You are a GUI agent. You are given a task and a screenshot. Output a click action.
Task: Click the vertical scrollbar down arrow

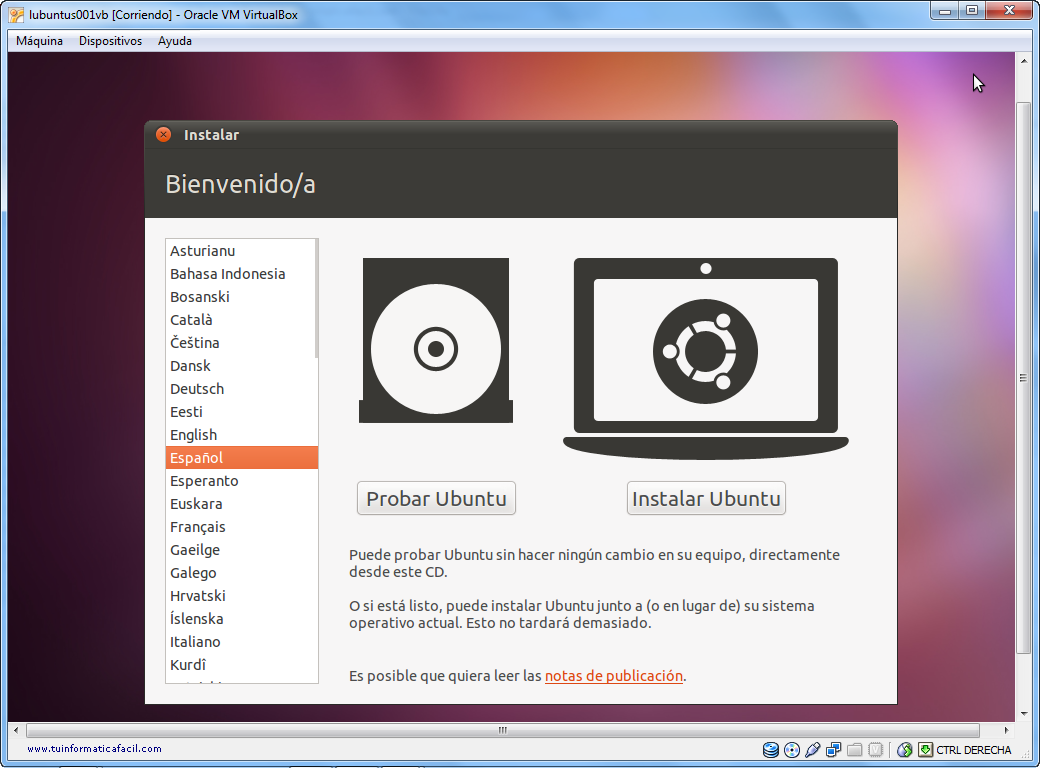[1023, 714]
